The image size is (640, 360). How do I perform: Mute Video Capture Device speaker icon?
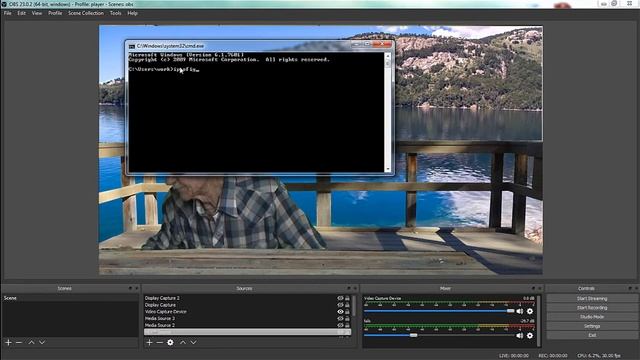click(x=520, y=311)
